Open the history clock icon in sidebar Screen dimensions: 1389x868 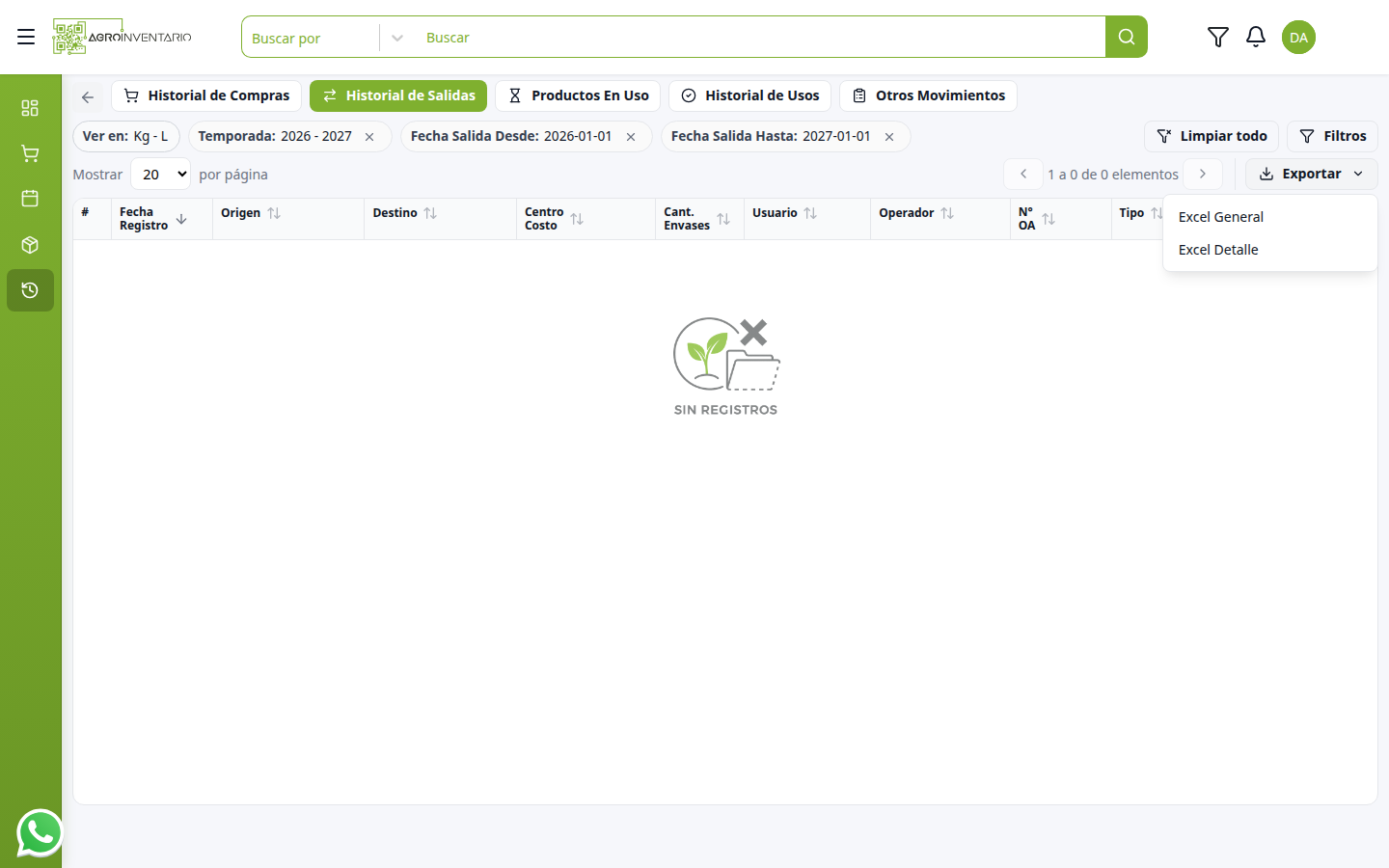[30, 290]
